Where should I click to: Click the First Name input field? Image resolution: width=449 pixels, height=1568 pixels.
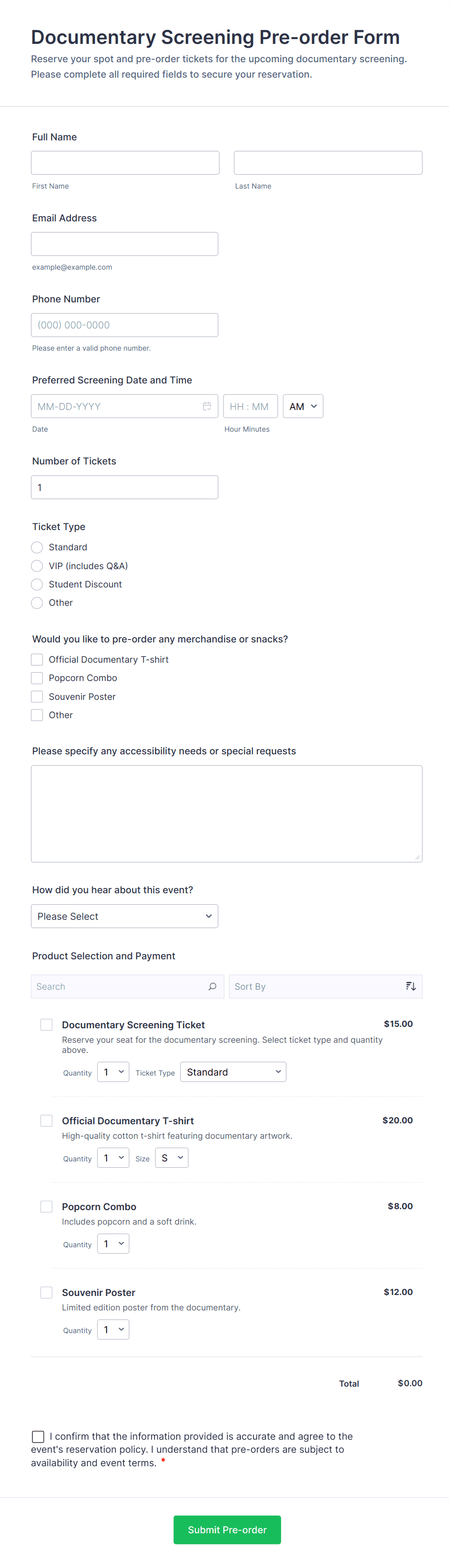[125, 163]
